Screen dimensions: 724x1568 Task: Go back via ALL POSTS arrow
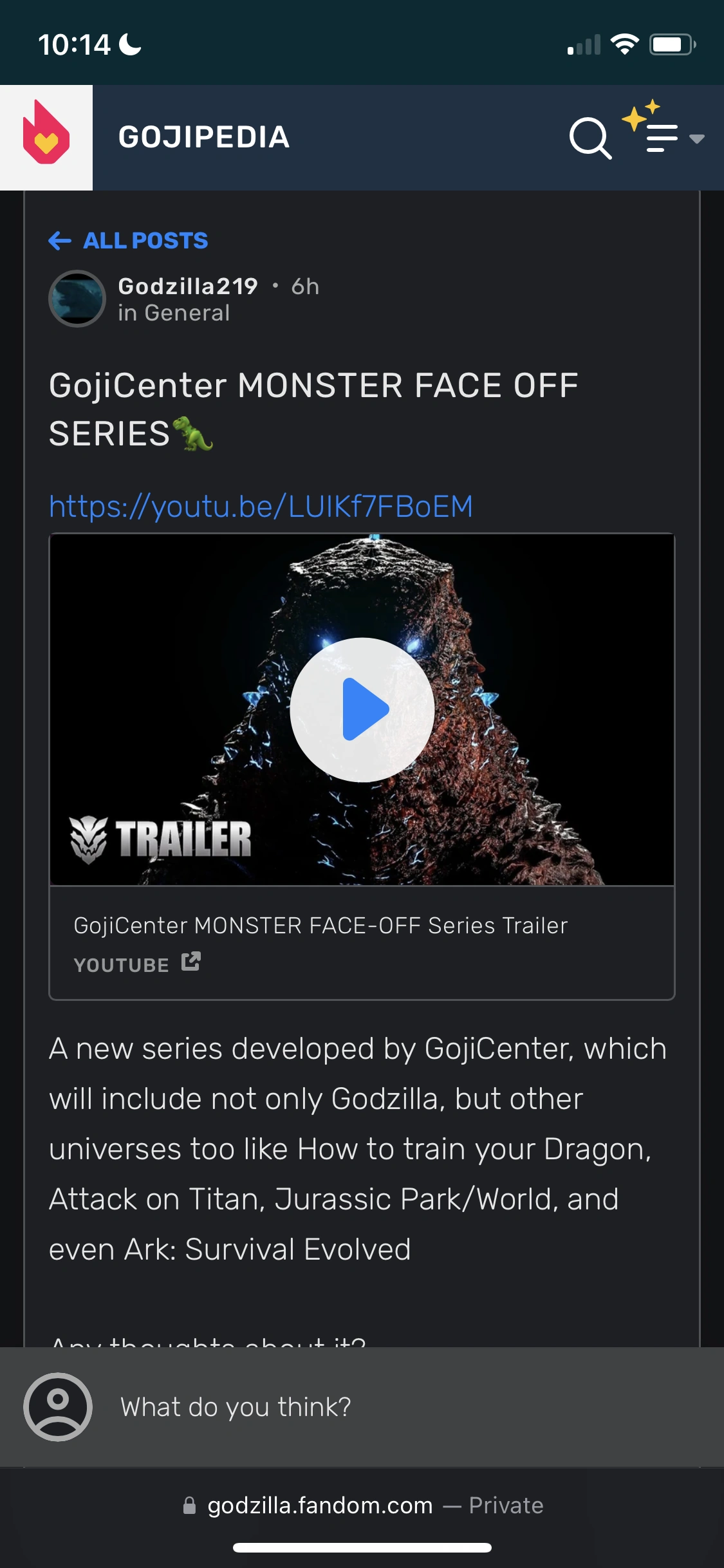tap(60, 241)
